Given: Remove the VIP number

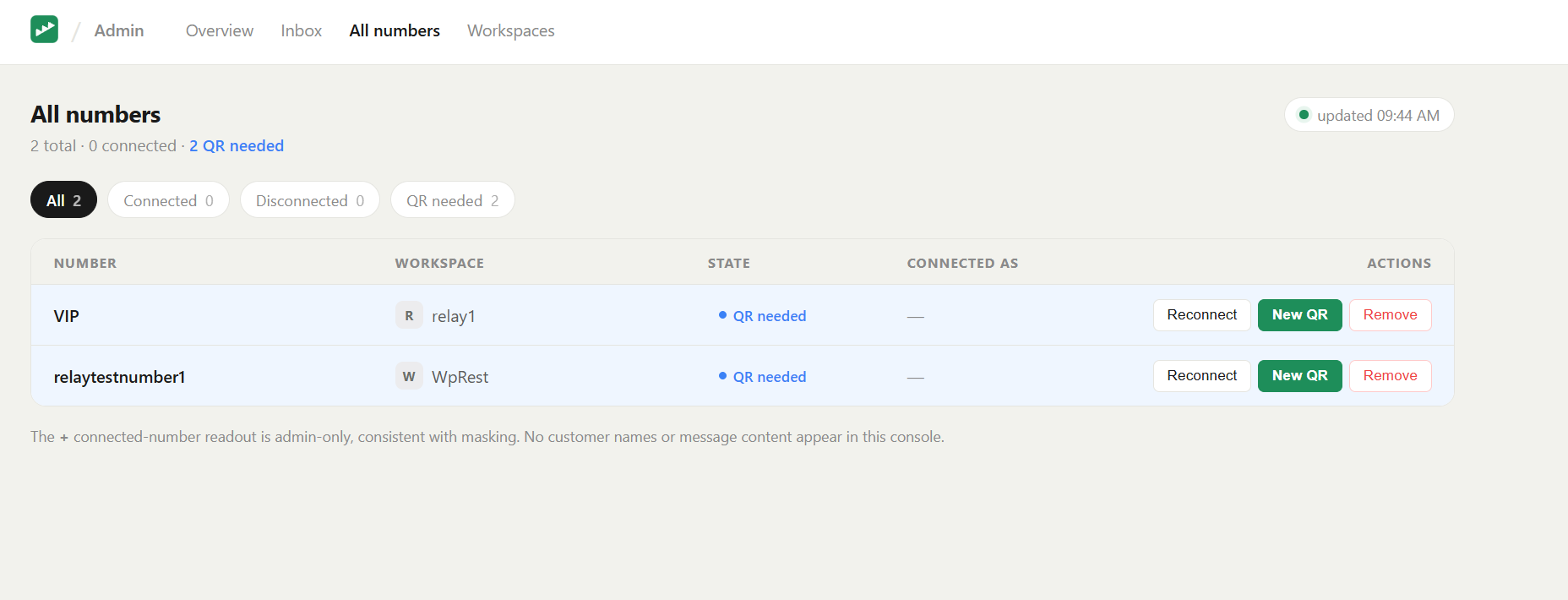Looking at the screenshot, I should [1390, 315].
